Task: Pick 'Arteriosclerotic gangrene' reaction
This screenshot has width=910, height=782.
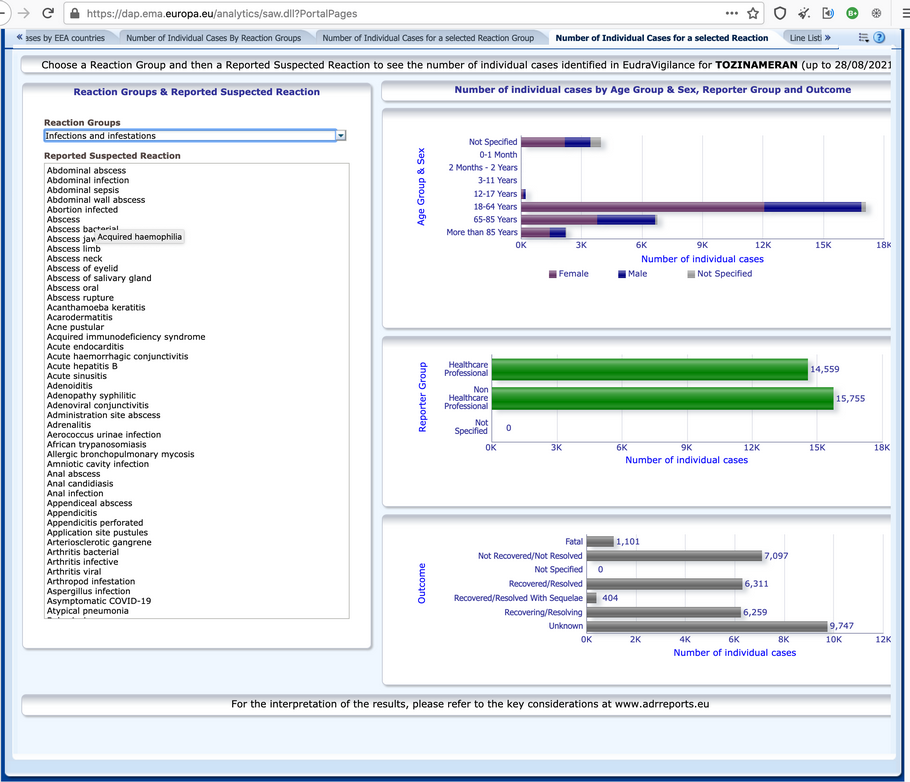Action: pyautogui.click(x=99, y=542)
